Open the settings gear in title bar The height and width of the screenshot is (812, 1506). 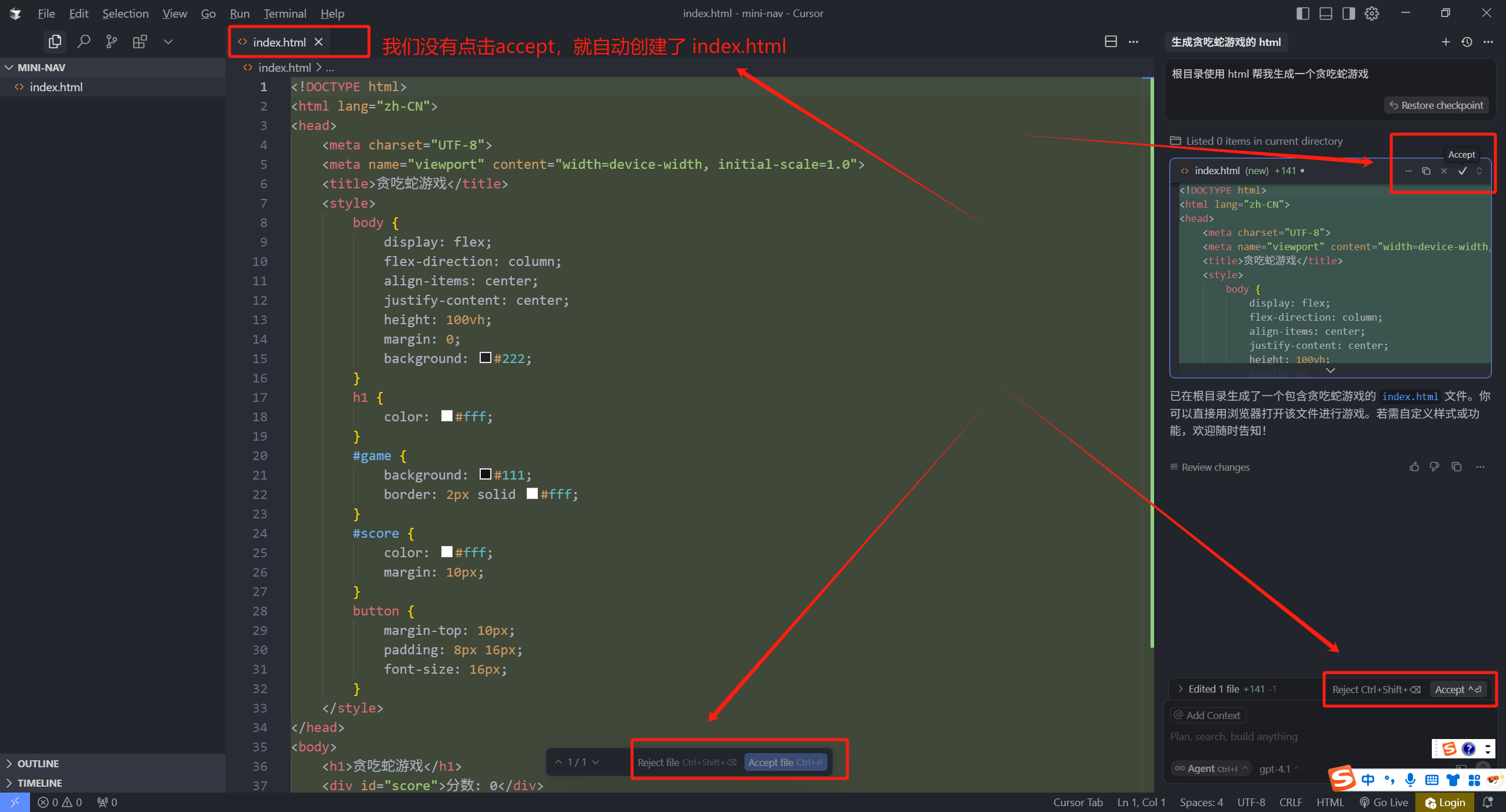pyautogui.click(x=1372, y=13)
